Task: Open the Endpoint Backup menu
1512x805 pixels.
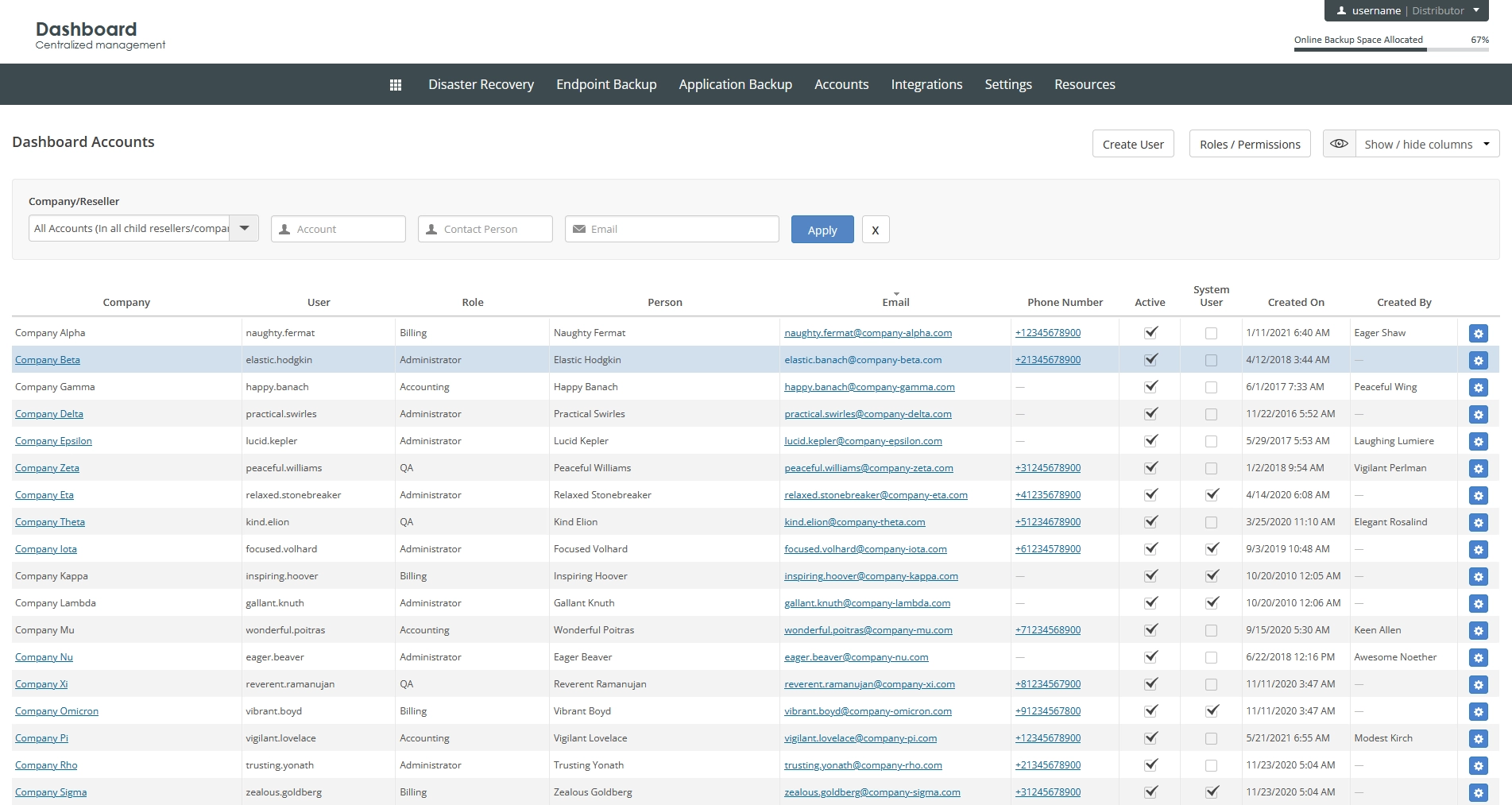Action: (606, 84)
